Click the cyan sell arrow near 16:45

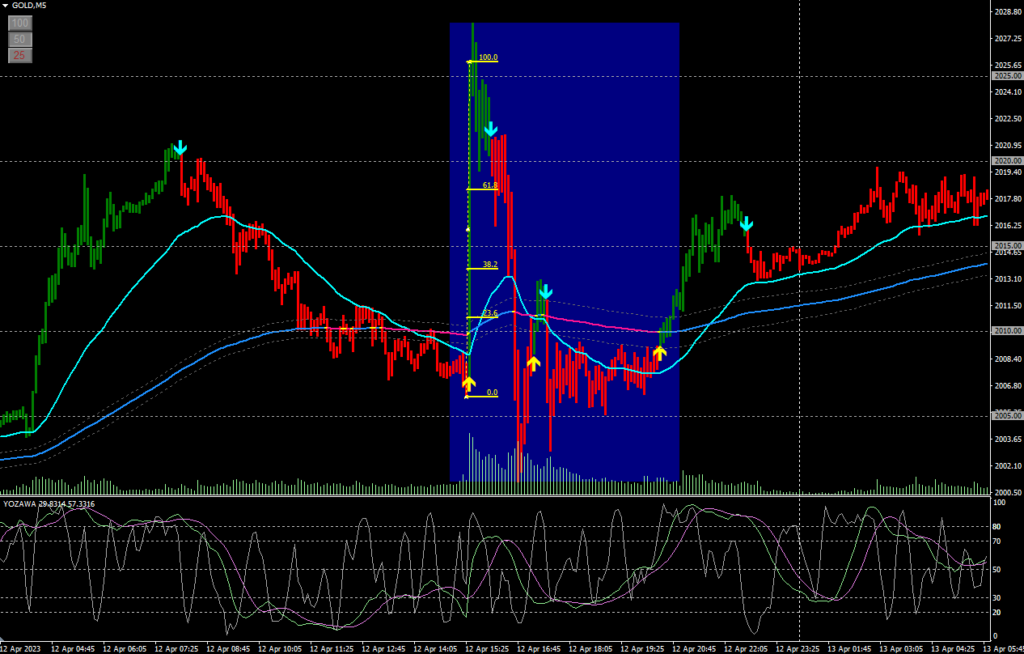pyautogui.click(x=545, y=291)
